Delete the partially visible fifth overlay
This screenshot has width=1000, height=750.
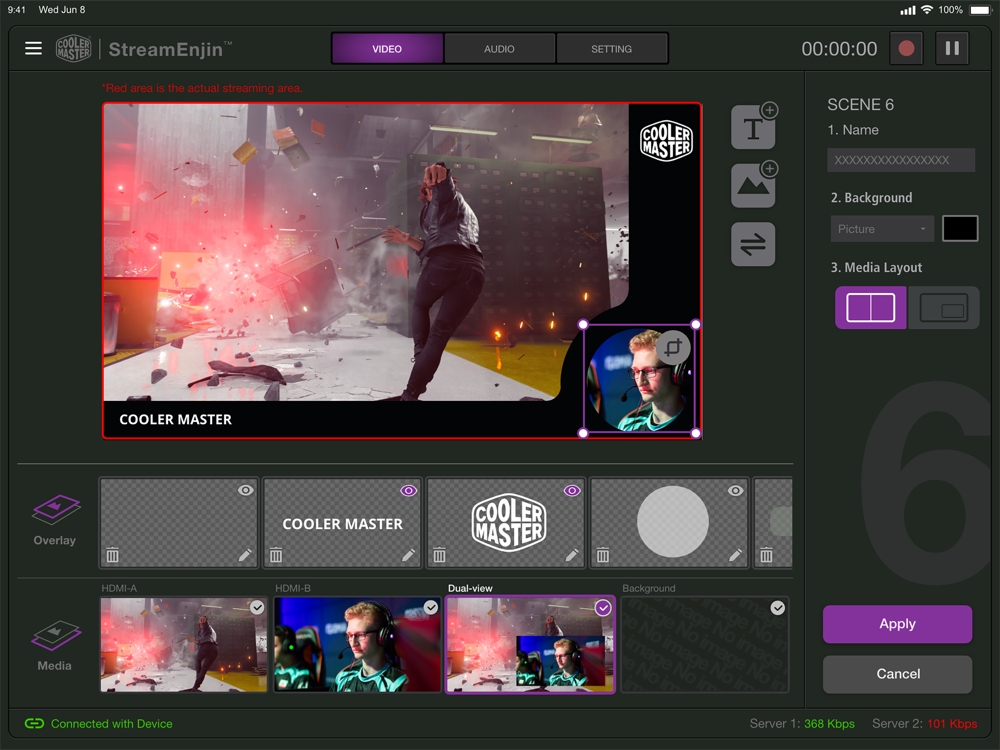pos(766,555)
